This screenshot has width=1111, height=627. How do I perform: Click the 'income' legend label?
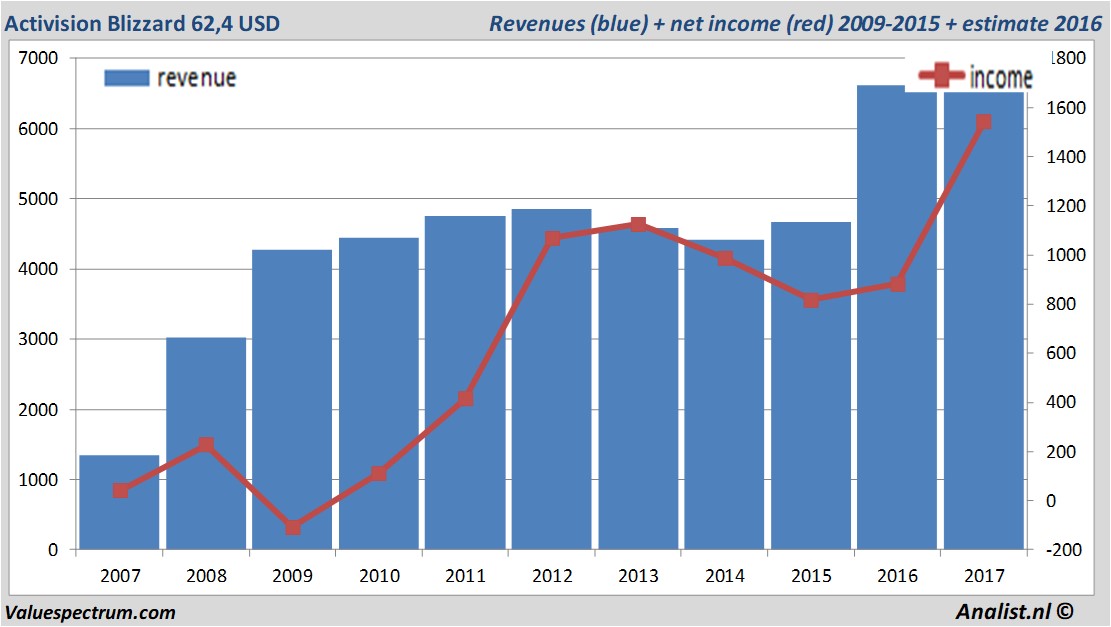click(x=1000, y=77)
